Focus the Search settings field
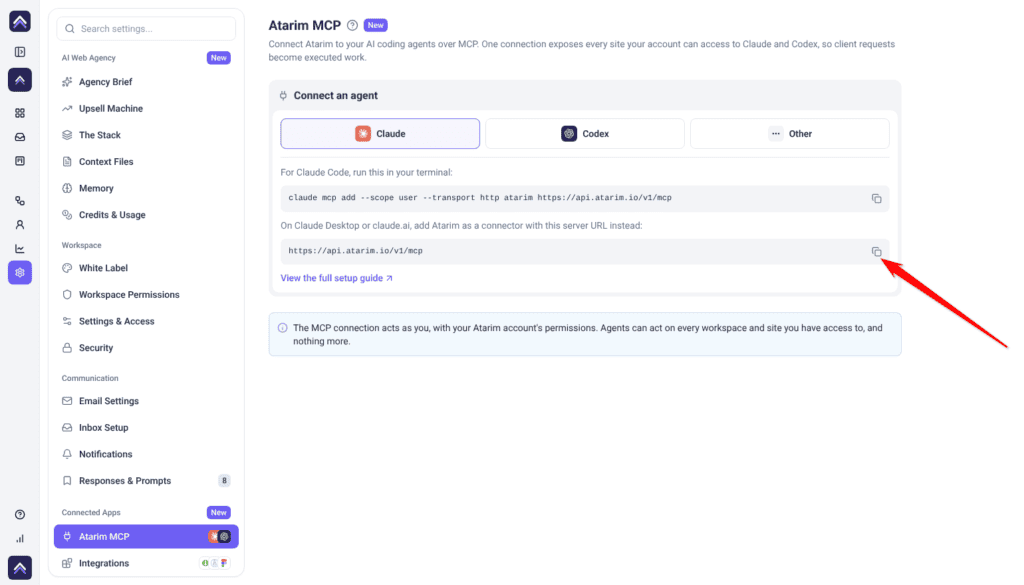1024x585 pixels. 146,29
